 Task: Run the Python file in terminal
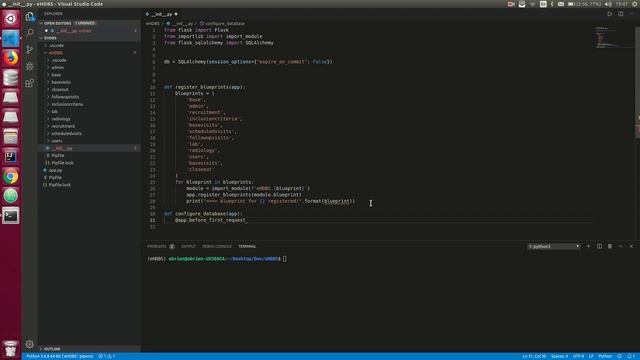point(610,14)
